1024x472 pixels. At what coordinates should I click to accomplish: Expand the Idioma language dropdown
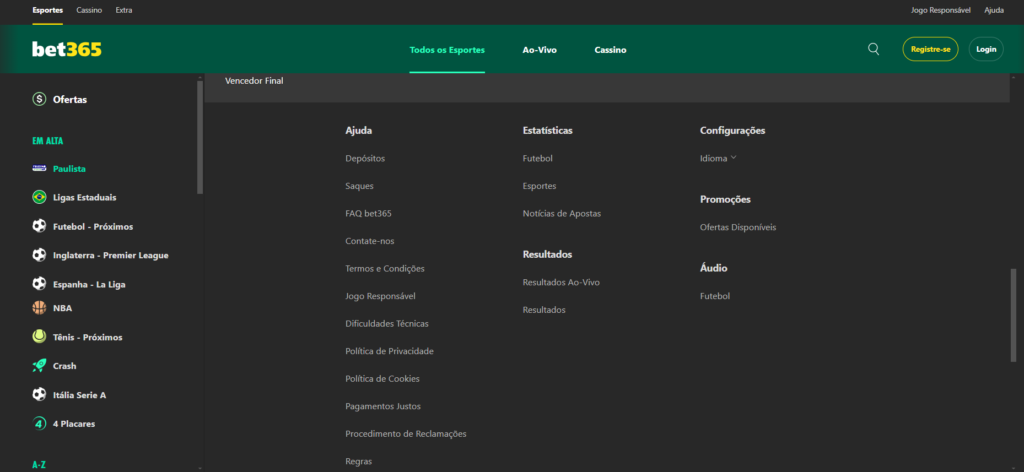coord(718,158)
